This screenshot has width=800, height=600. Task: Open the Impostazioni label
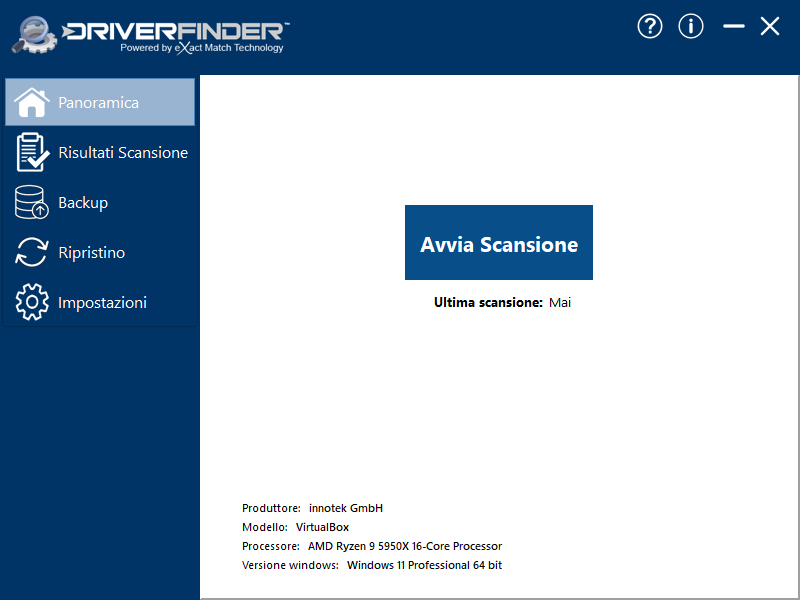[103, 303]
